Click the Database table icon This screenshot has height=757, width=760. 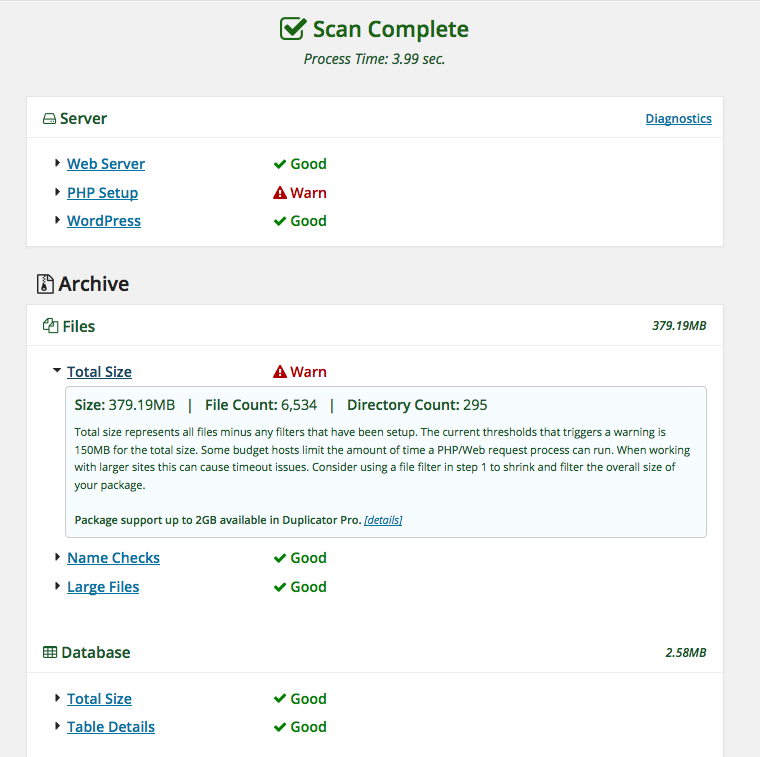coord(49,652)
